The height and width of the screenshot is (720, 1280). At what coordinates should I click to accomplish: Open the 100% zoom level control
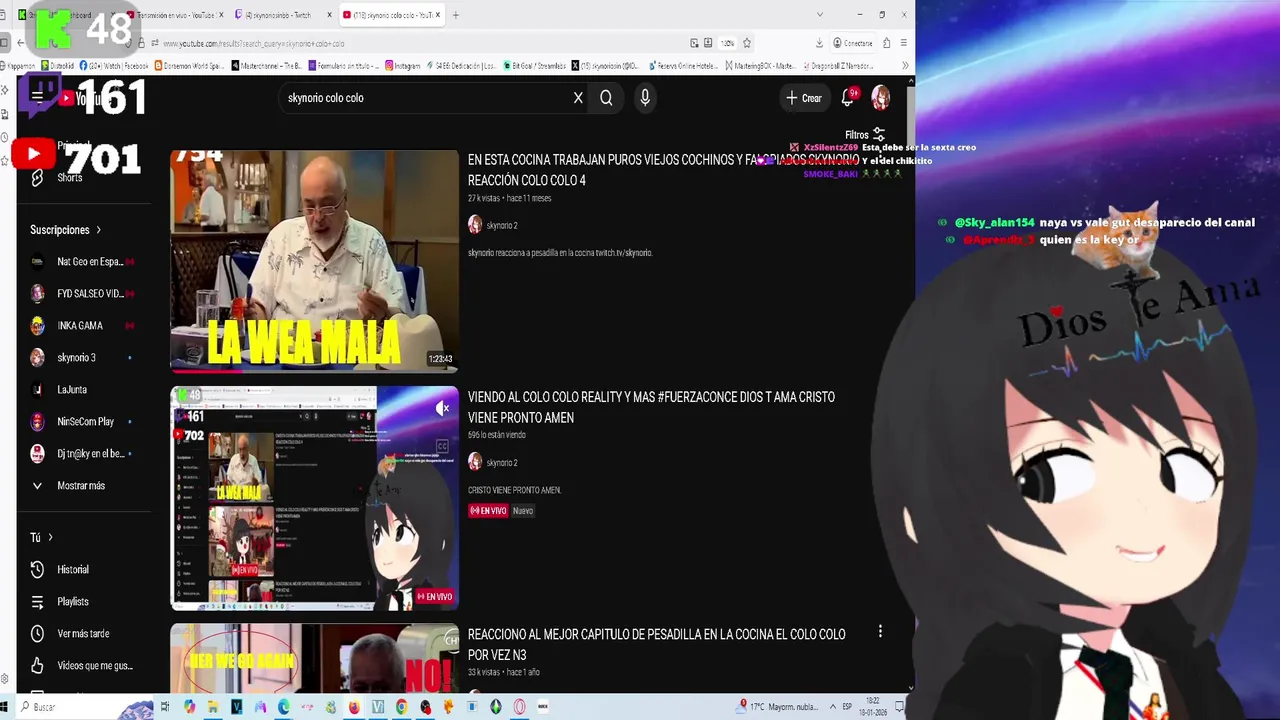[728, 43]
